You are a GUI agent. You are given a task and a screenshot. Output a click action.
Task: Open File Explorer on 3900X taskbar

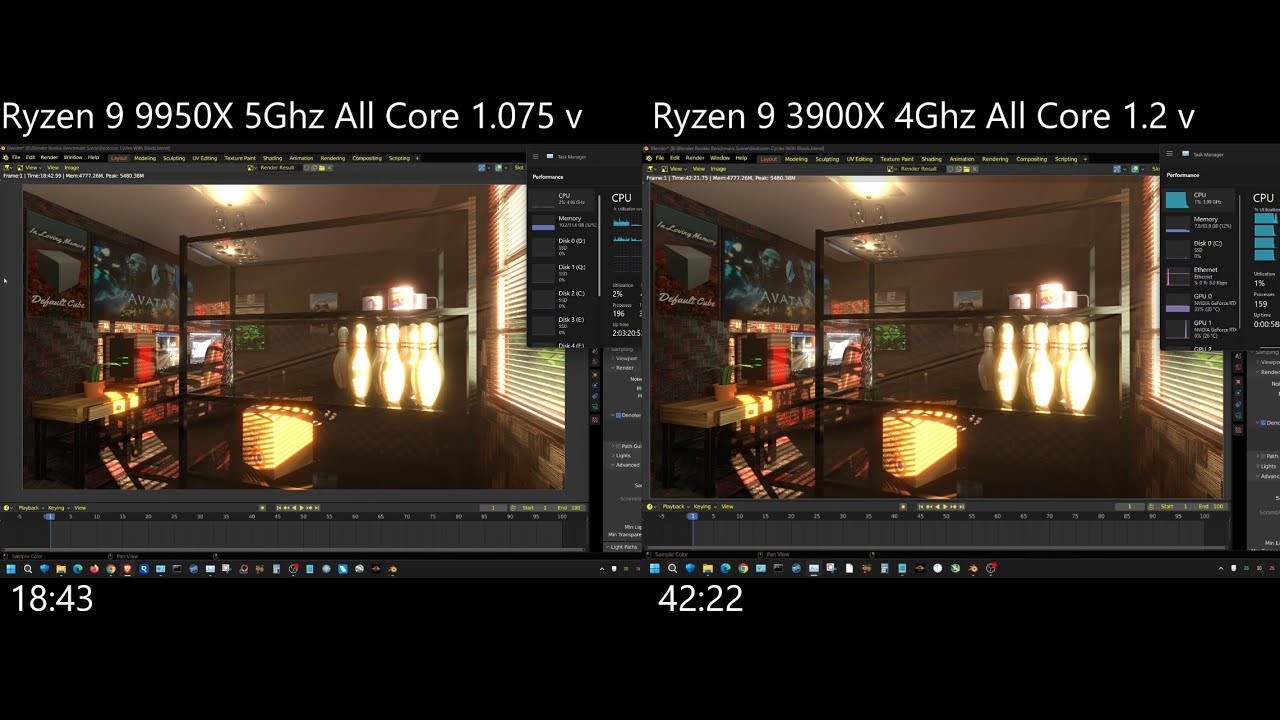pyautogui.click(x=707, y=568)
